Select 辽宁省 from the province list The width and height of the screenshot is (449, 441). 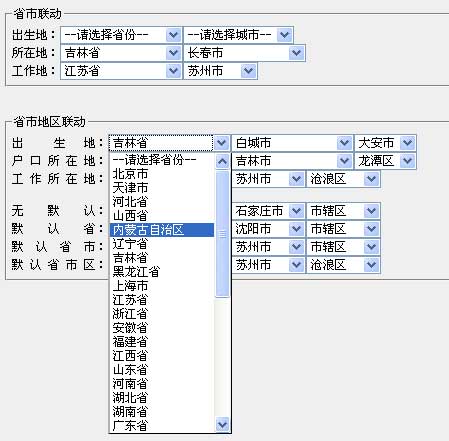point(162,244)
